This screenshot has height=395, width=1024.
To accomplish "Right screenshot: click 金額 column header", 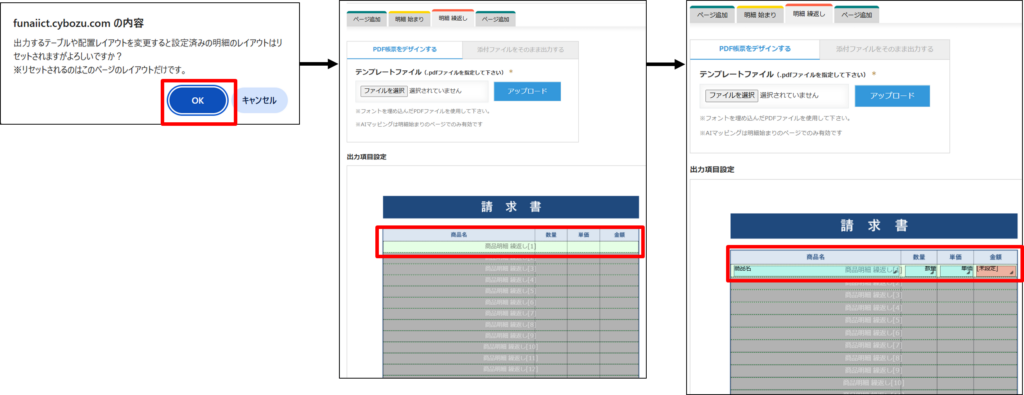I will [x=995, y=257].
